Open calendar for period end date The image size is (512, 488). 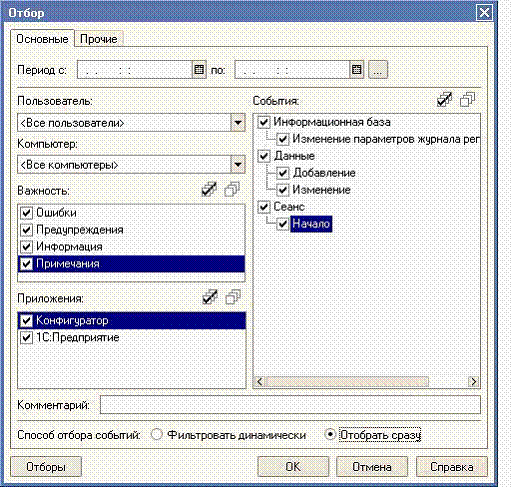(x=357, y=70)
